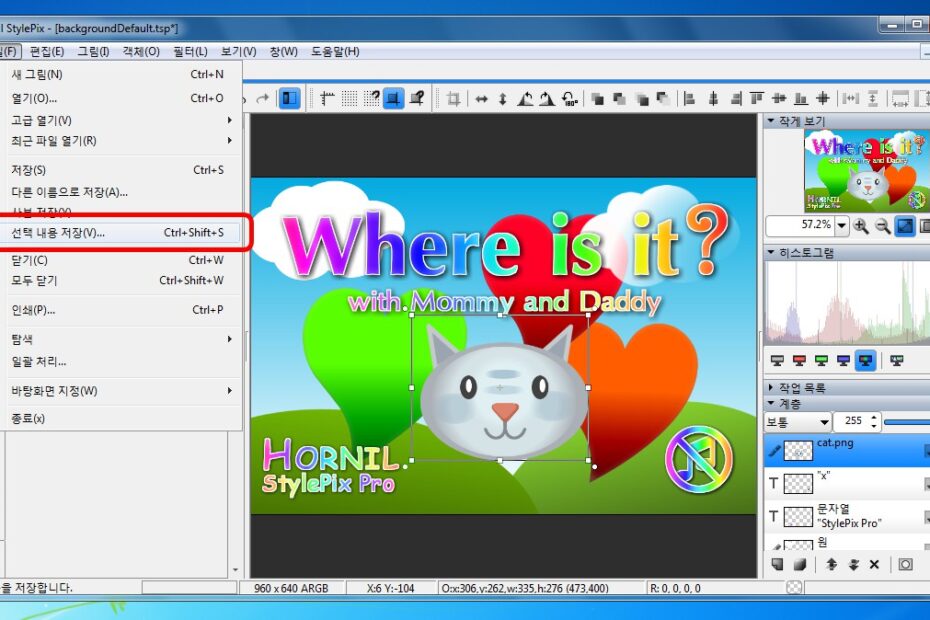Open the 객체(O) menu
The image size is (930, 620).
[x=141, y=52]
